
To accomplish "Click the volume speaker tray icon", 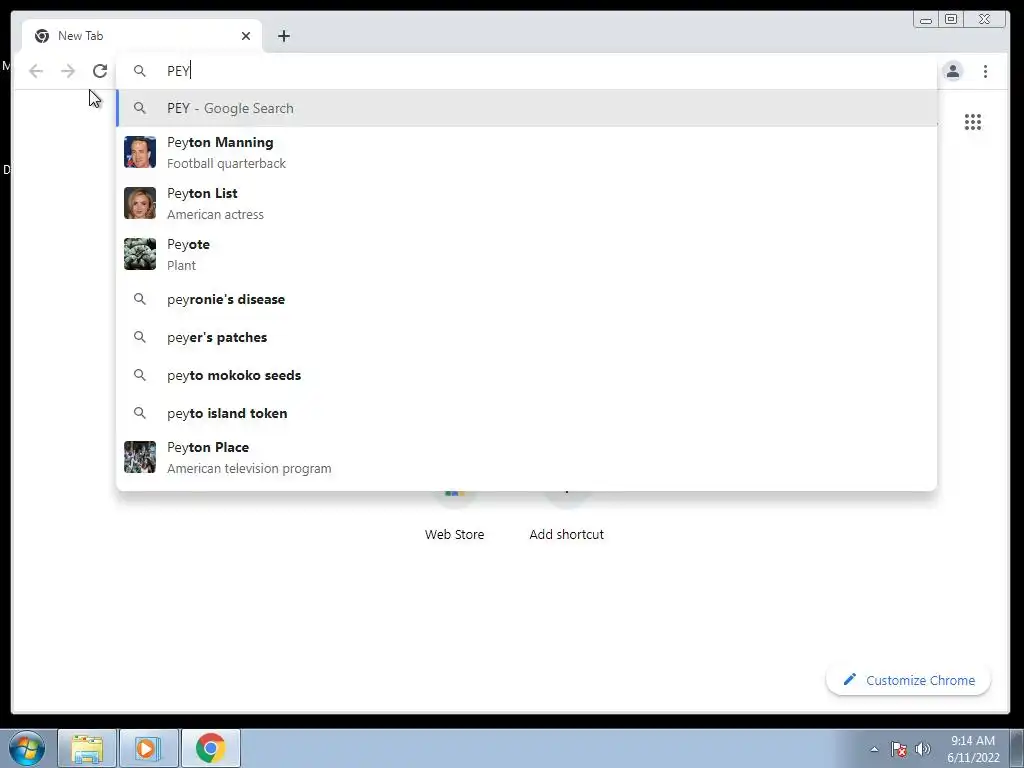I will [x=923, y=749].
